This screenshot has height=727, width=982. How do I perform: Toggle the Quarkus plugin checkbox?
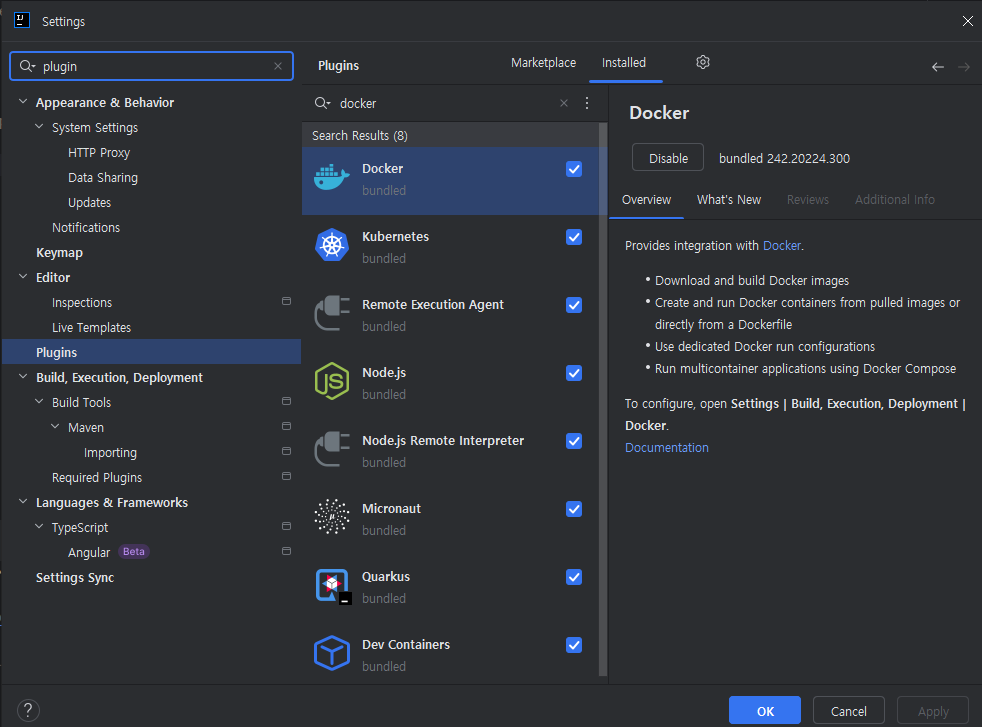574,577
